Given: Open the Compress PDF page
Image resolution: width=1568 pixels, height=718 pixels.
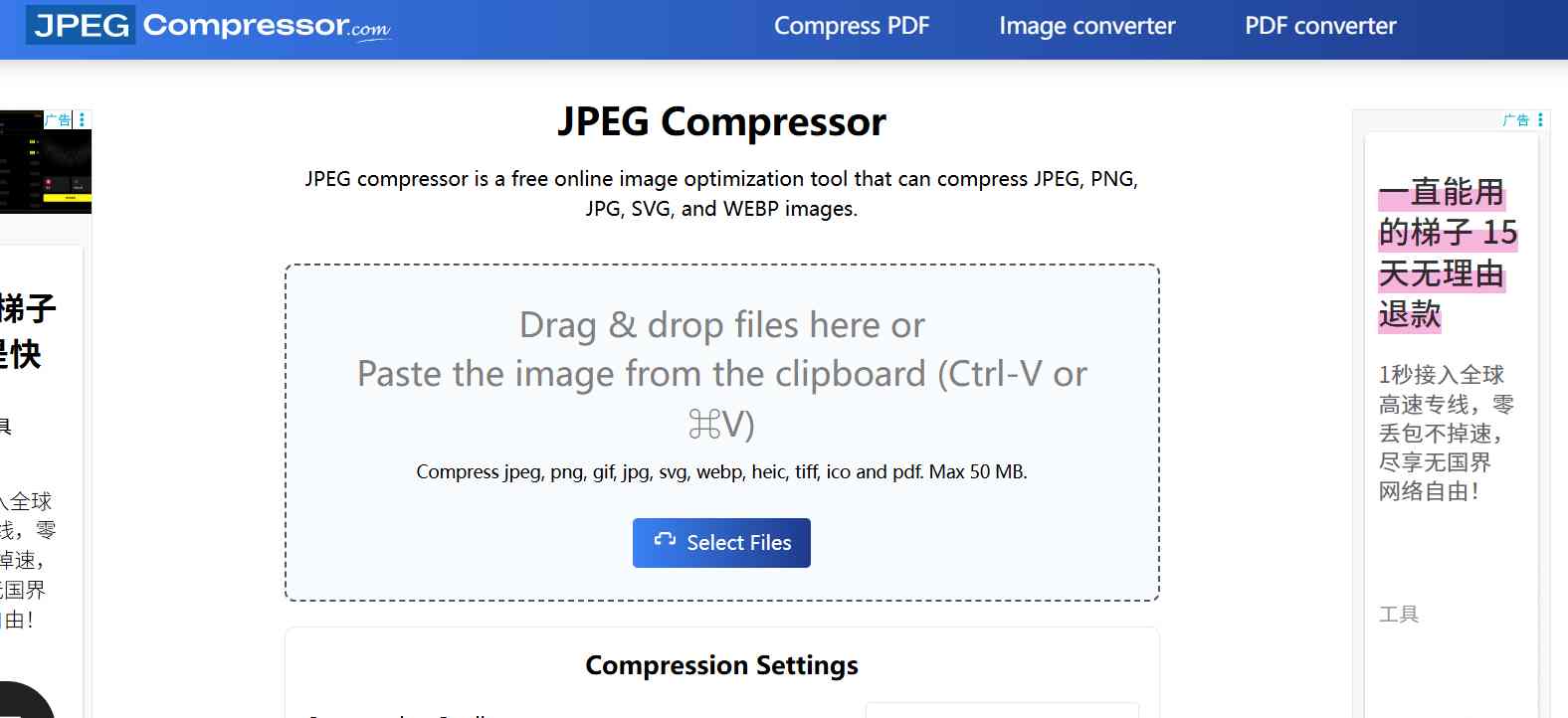Looking at the screenshot, I should point(852,26).
